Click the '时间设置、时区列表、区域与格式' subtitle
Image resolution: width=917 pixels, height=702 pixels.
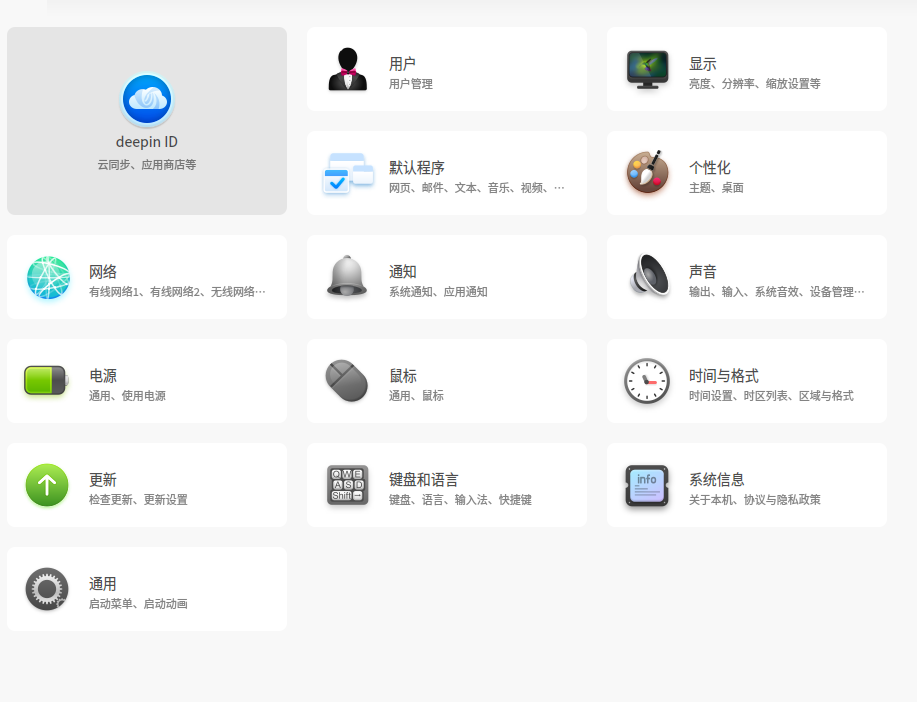pos(771,396)
